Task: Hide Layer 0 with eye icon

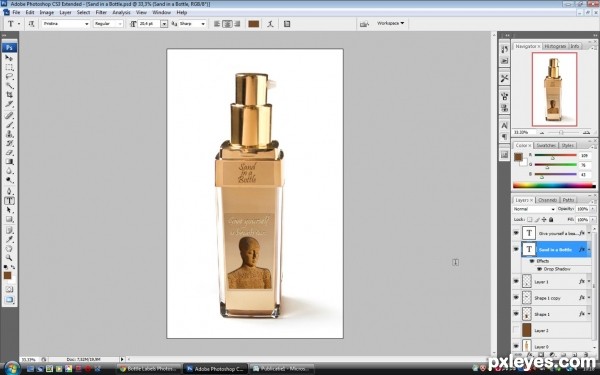Action: (516, 346)
